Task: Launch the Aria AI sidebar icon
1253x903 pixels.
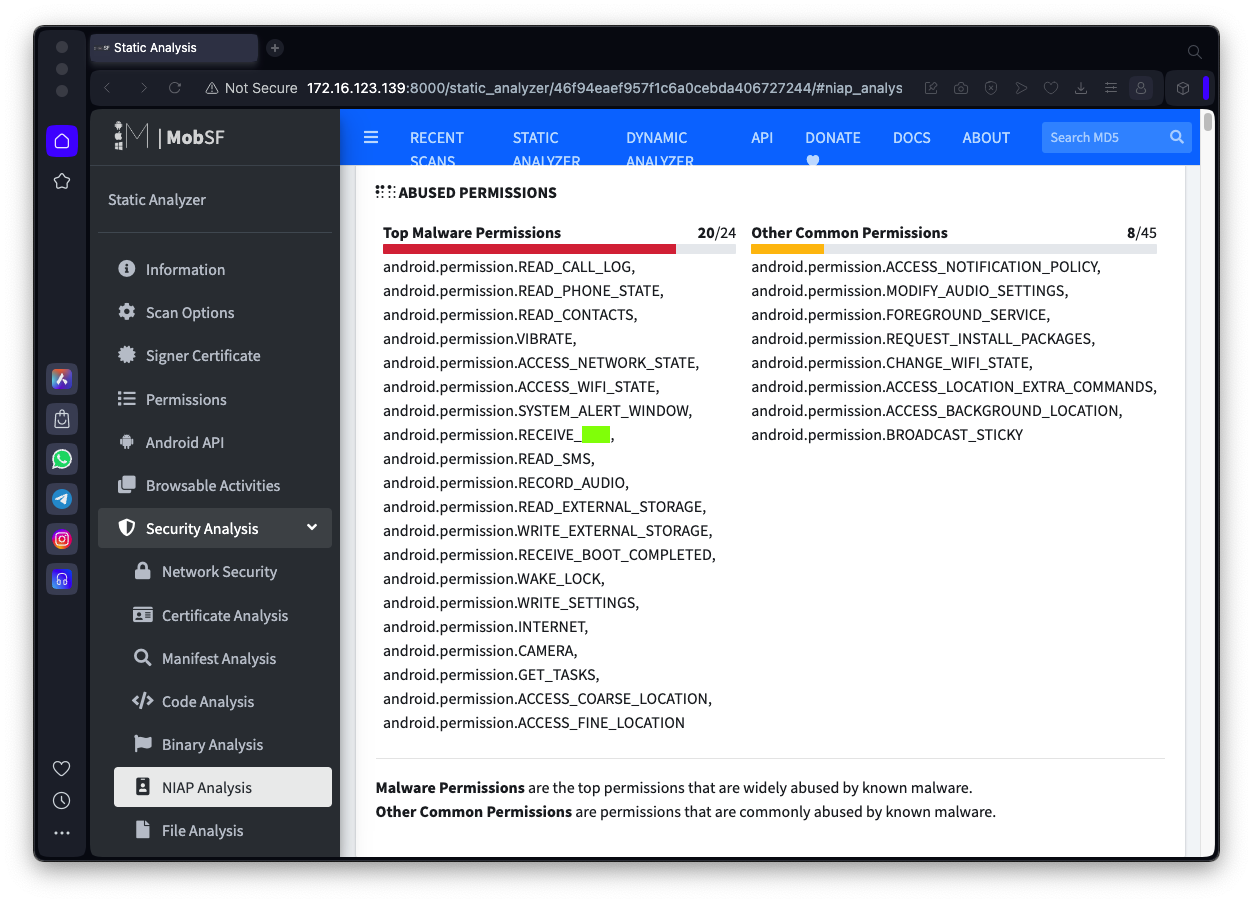Action: click(x=62, y=379)
